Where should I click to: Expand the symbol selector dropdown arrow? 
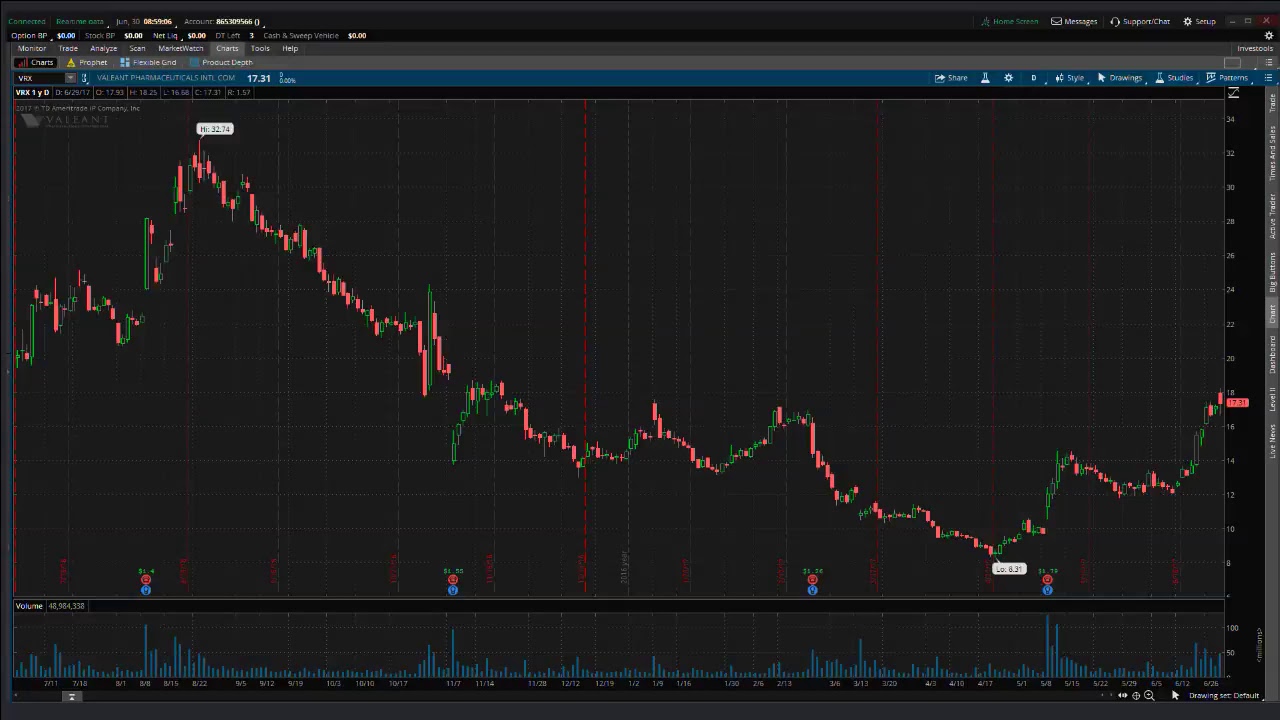pos(70,78)
